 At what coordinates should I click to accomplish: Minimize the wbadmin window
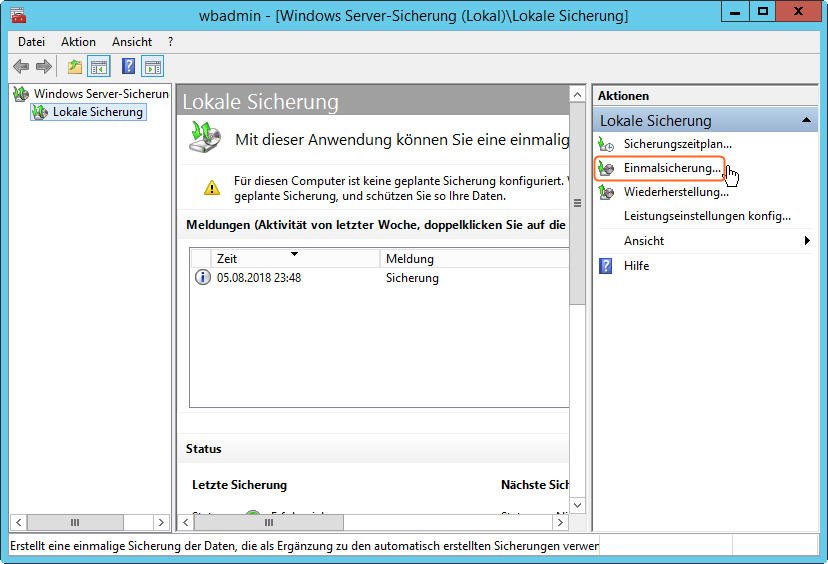point(735,12)
